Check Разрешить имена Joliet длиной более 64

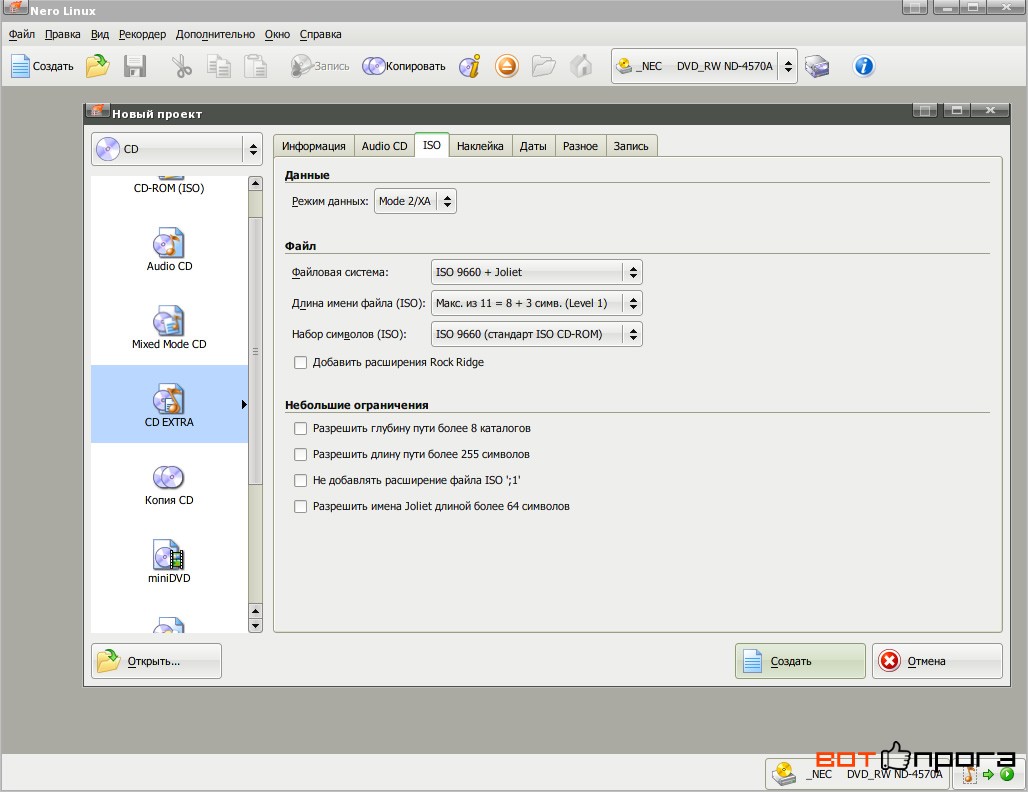[300, 507]
